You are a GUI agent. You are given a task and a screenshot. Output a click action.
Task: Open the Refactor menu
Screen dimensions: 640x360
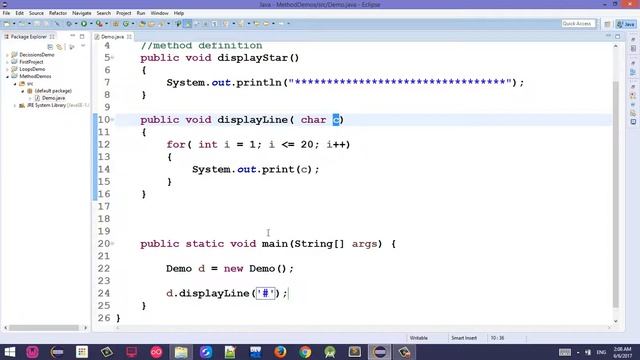(x=58, y=13)
